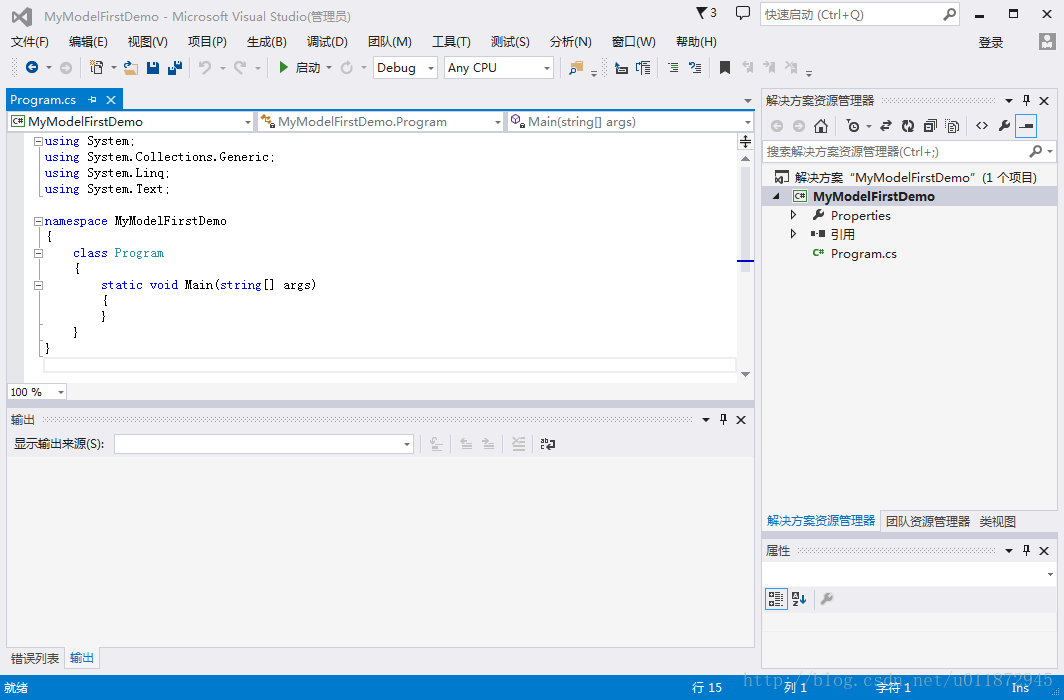Toggle a bookmark with the bookmark icon
The image size is (1064, 700).
point(725,67)
